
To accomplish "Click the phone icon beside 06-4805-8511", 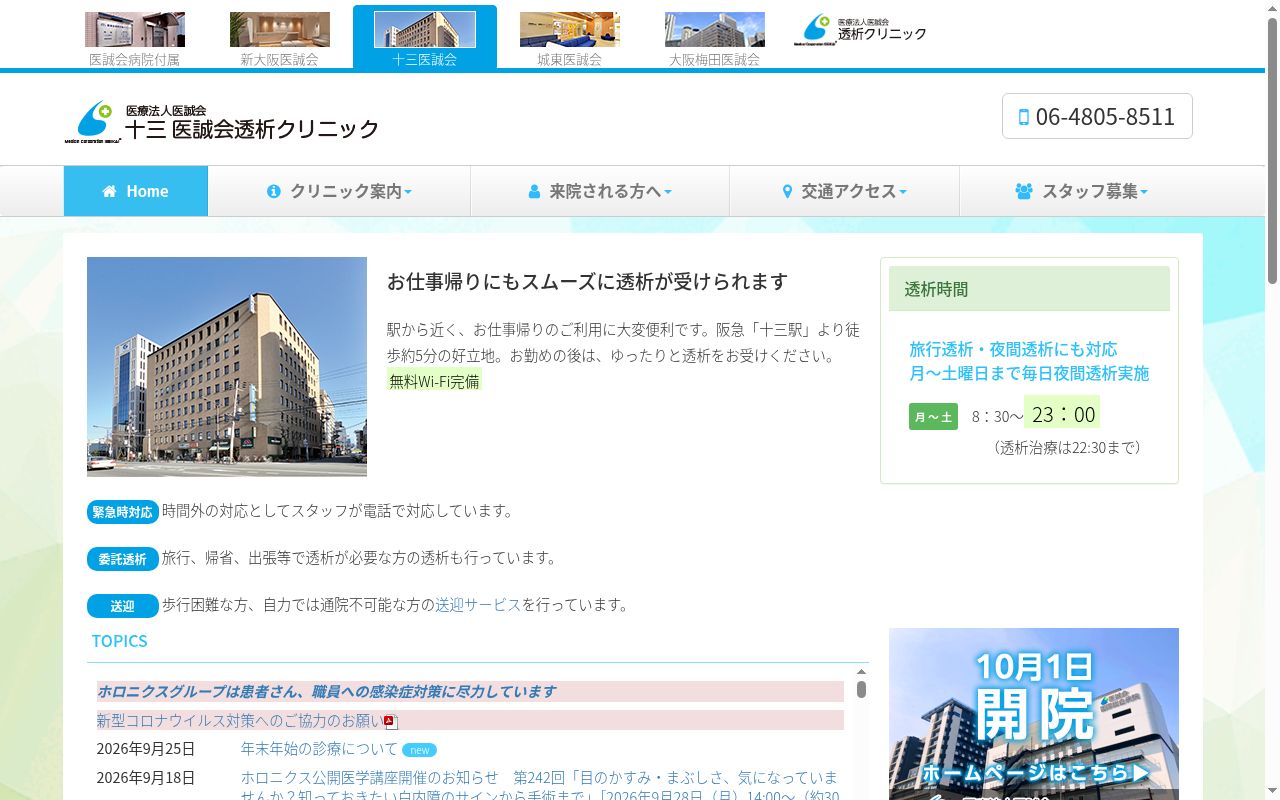I will coord(1023,117).
